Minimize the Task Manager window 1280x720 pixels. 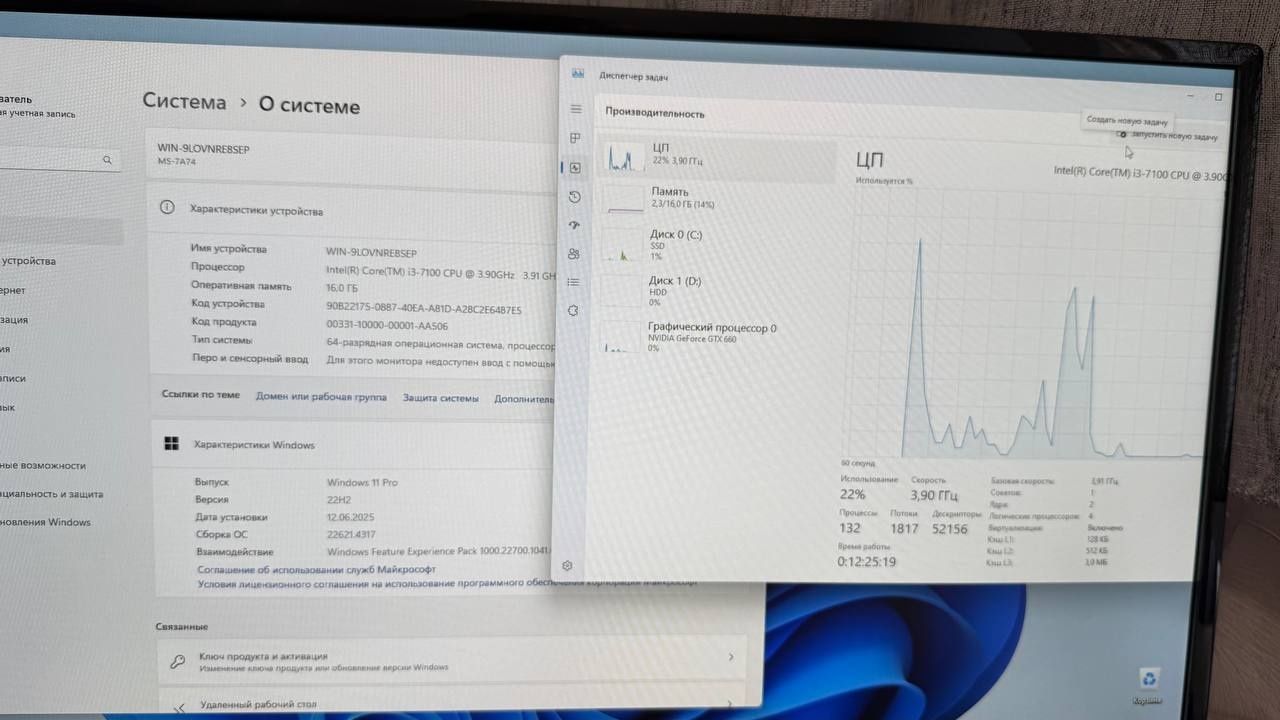1191,95
